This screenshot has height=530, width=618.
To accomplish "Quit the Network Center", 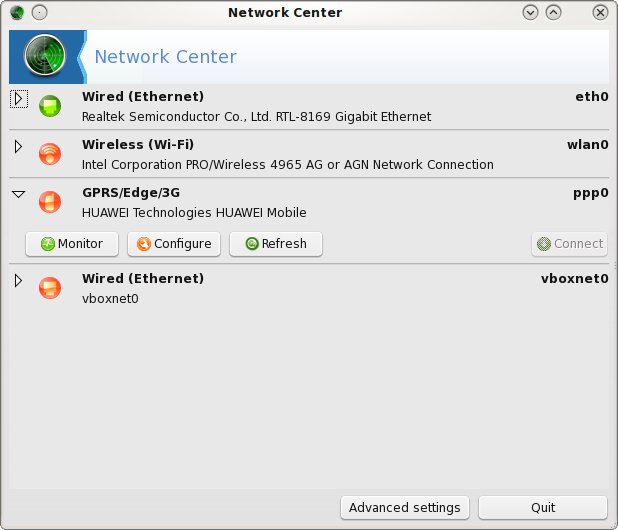I will 543,508.
